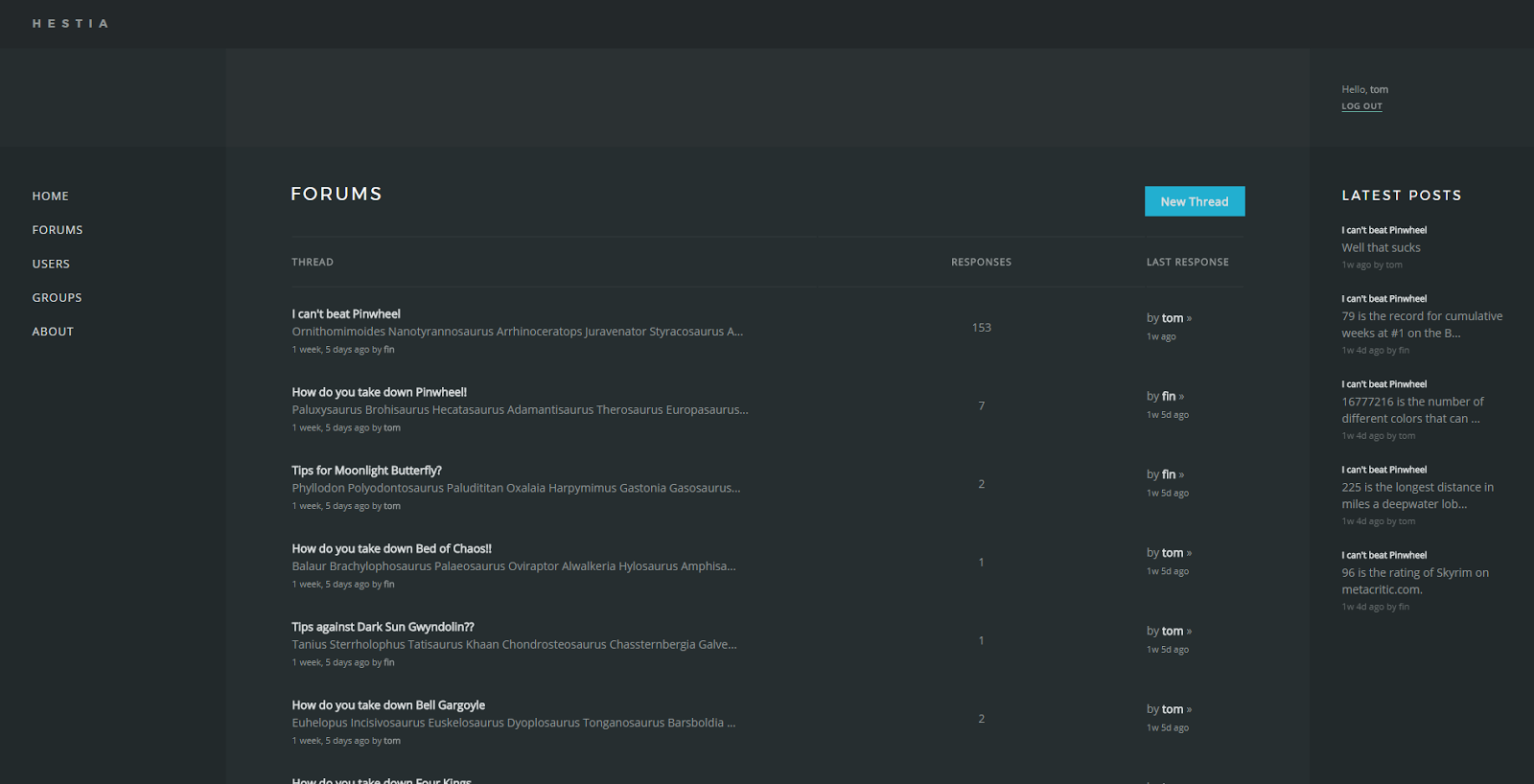
Task: Open 'How do you take down Pinwheel!!' thread
Action: coord(379,393)
